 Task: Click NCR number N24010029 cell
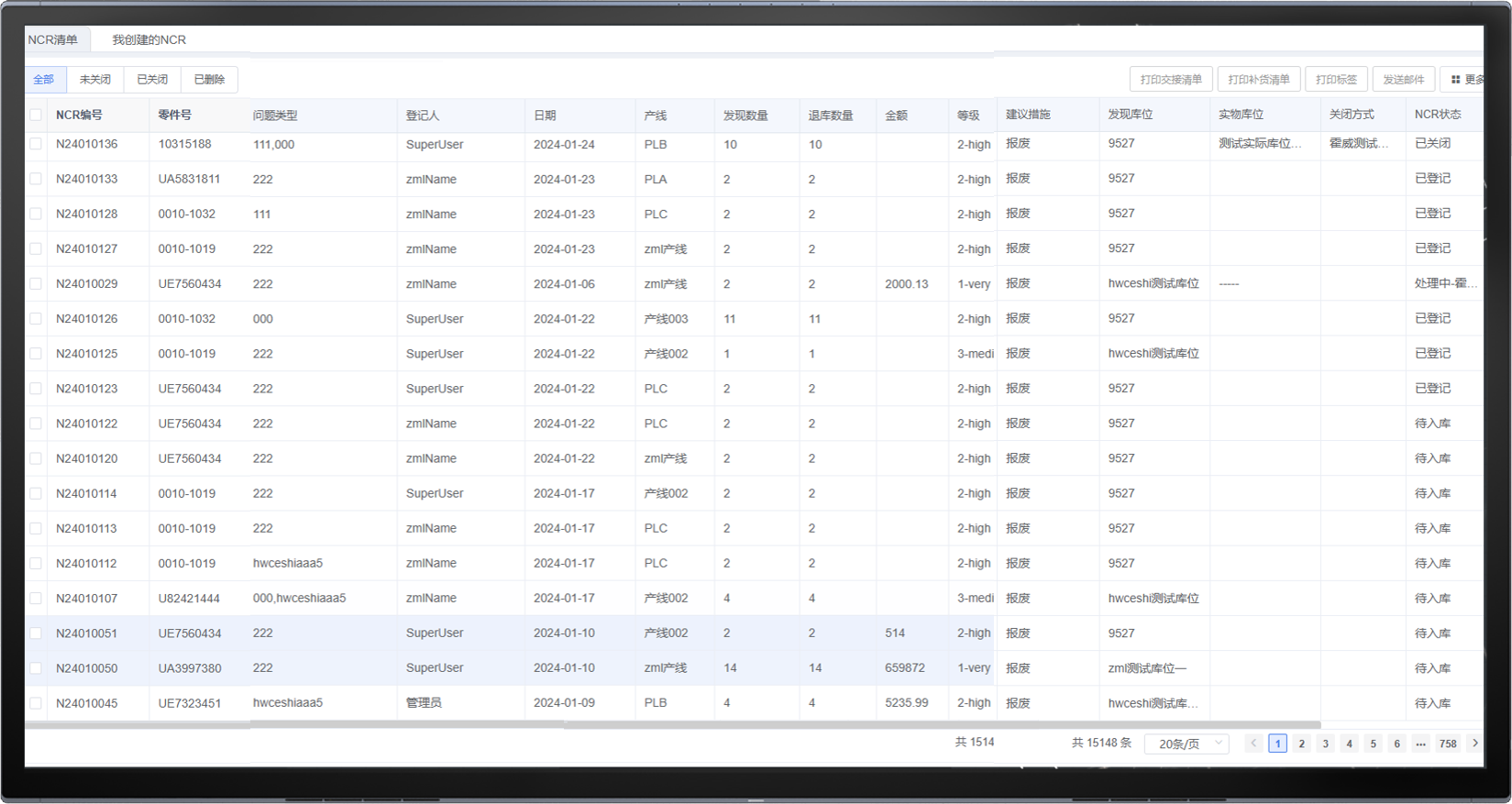[87, 284]
